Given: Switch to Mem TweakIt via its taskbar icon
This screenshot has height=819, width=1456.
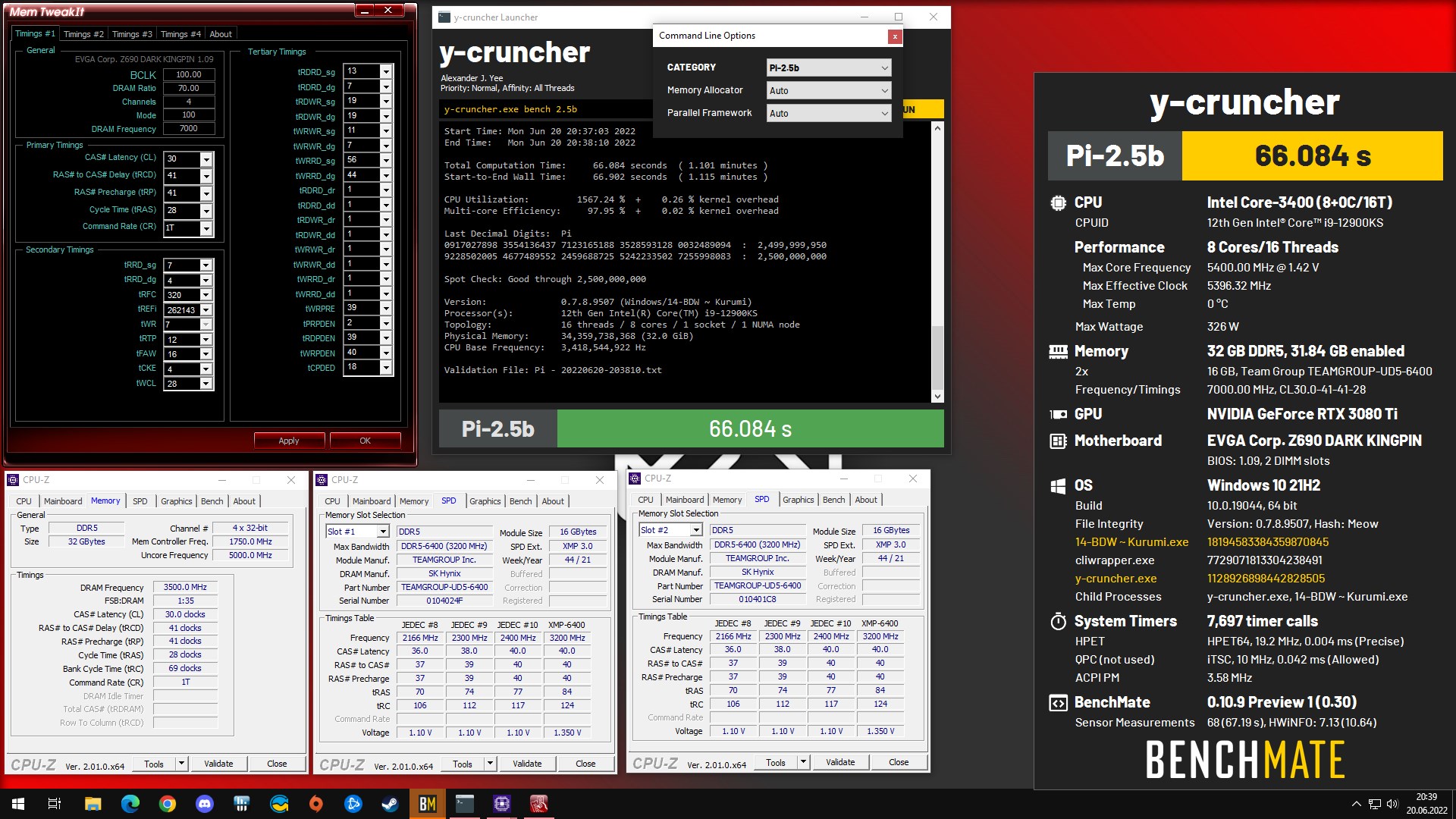Looking at the screenshot, I should pyautogui.click(x=539, y=804).
